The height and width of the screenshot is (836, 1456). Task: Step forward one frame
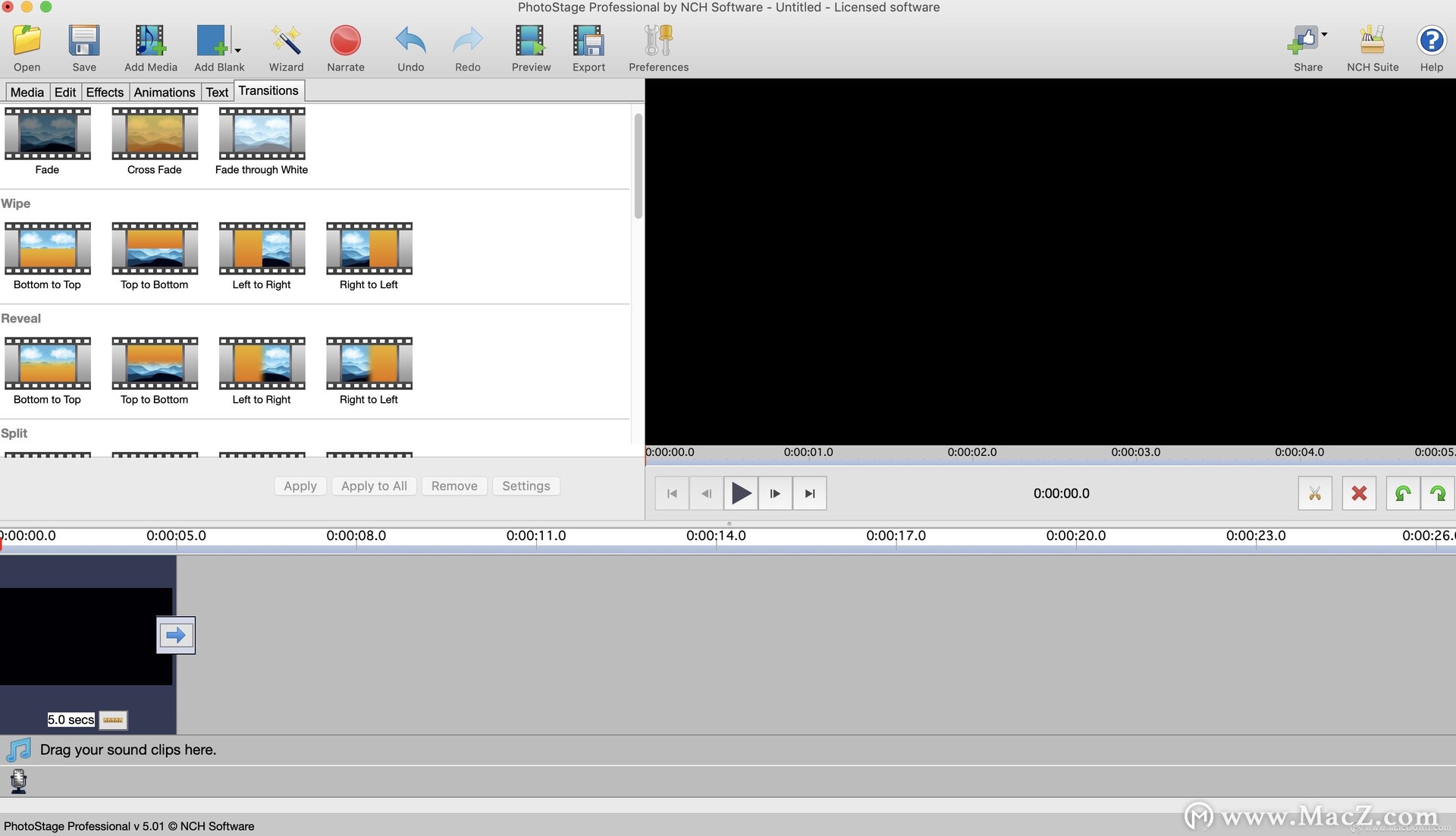click(775, 494)
